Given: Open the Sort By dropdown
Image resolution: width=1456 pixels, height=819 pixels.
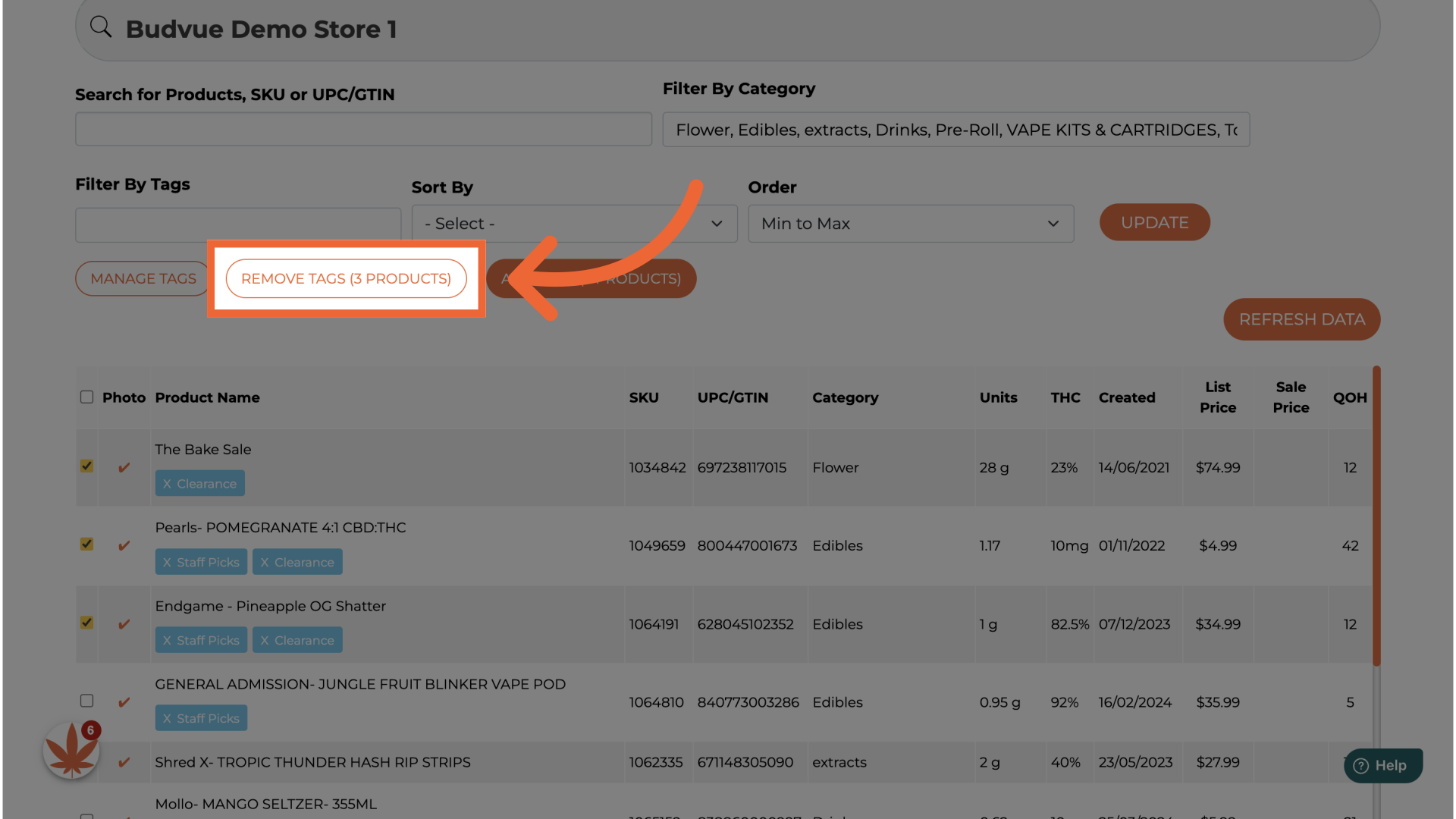Looking at the screenshot, I should 574,224.
